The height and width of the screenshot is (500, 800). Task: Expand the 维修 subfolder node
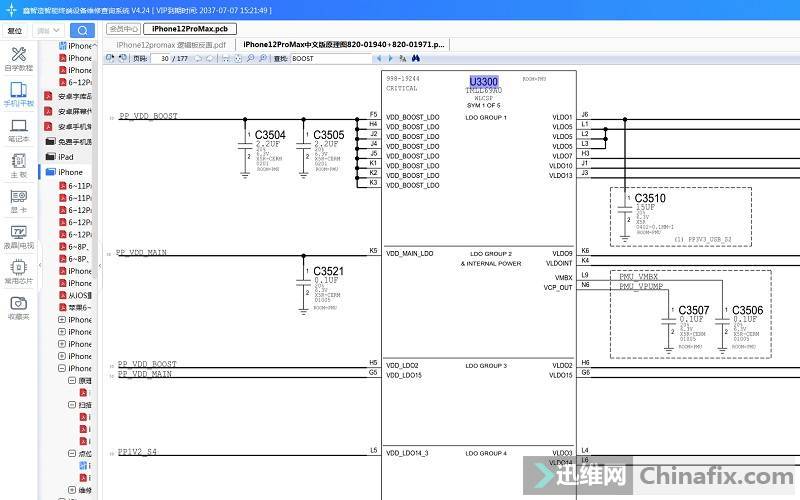click(72, 490)
